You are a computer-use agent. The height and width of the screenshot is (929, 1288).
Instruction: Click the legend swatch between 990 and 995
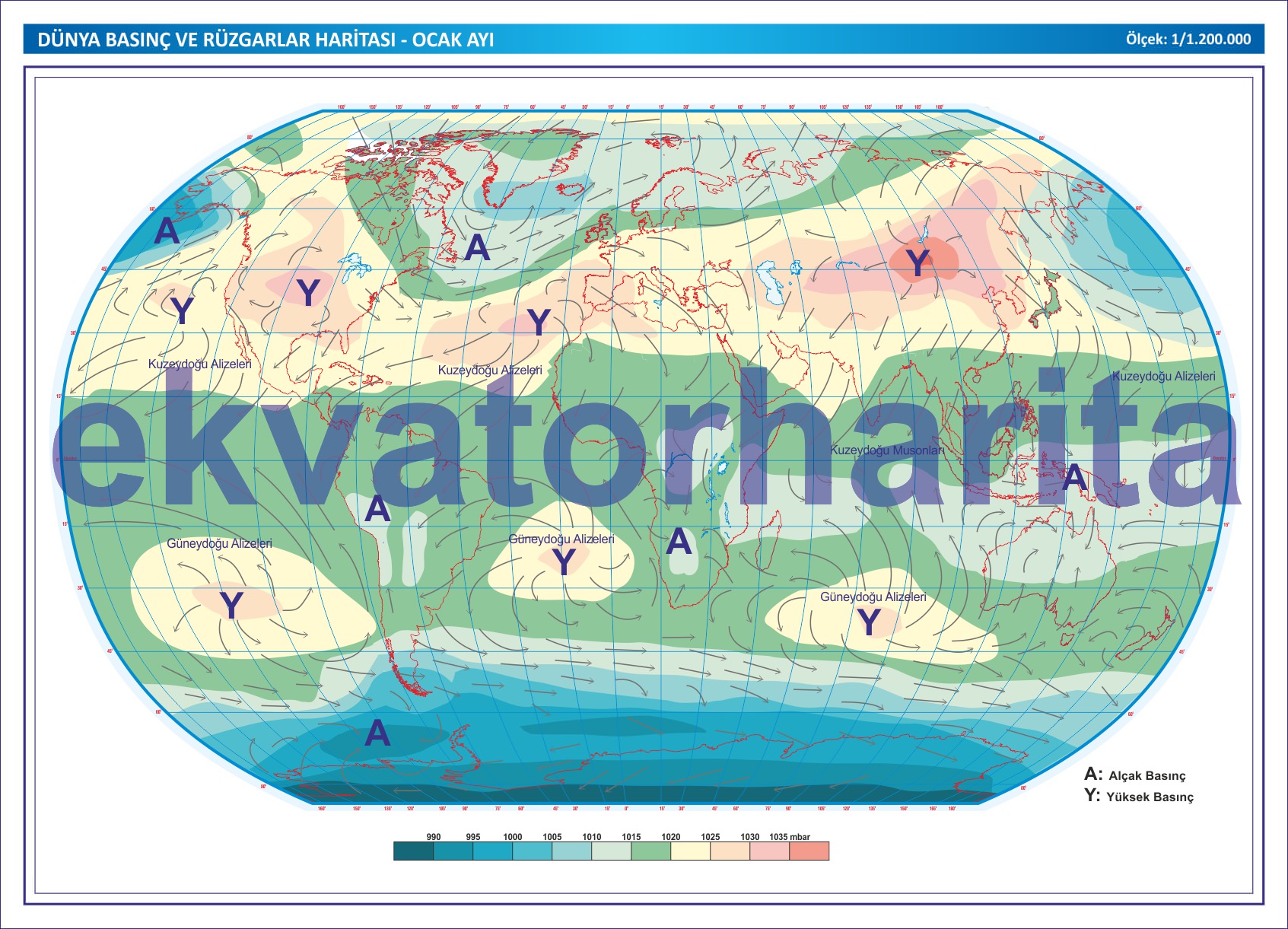[x=453, y=851]
